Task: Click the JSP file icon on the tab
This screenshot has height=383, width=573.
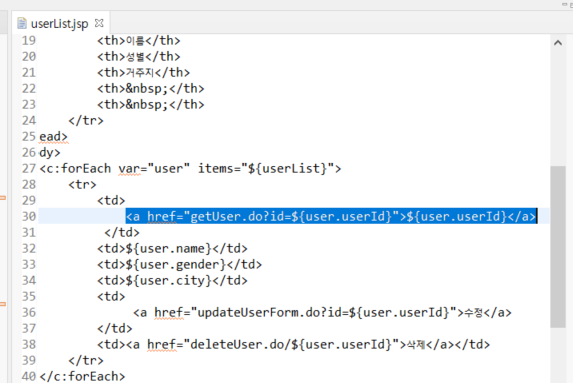Action: [x=22, y=23]
